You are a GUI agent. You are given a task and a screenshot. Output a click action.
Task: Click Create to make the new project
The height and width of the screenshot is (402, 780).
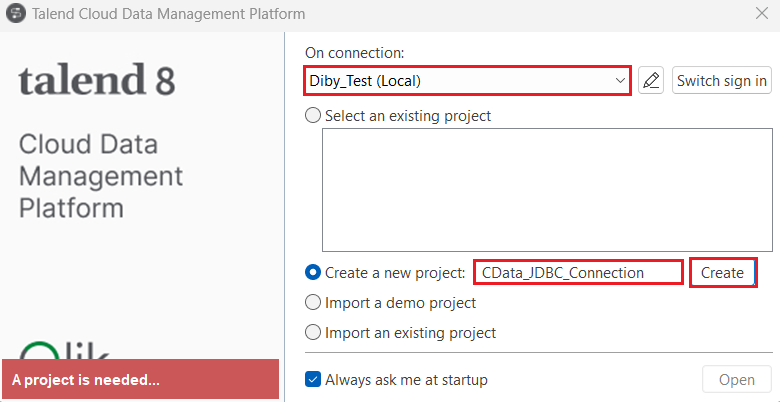tap(722, 272)
